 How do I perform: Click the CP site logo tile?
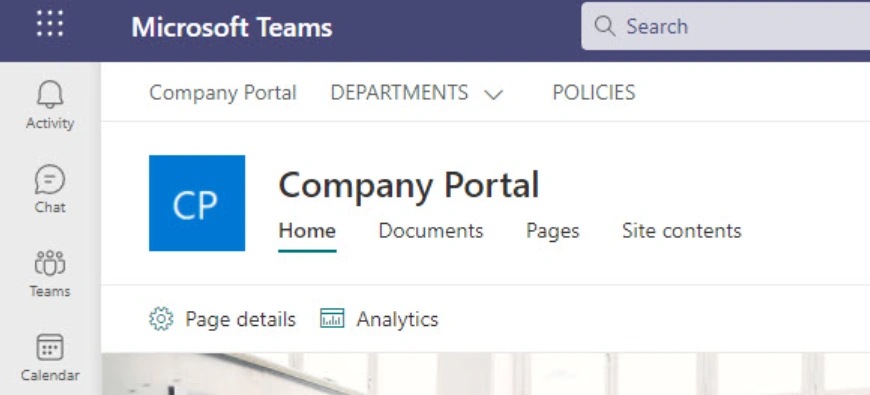click(x=197, y=203)
